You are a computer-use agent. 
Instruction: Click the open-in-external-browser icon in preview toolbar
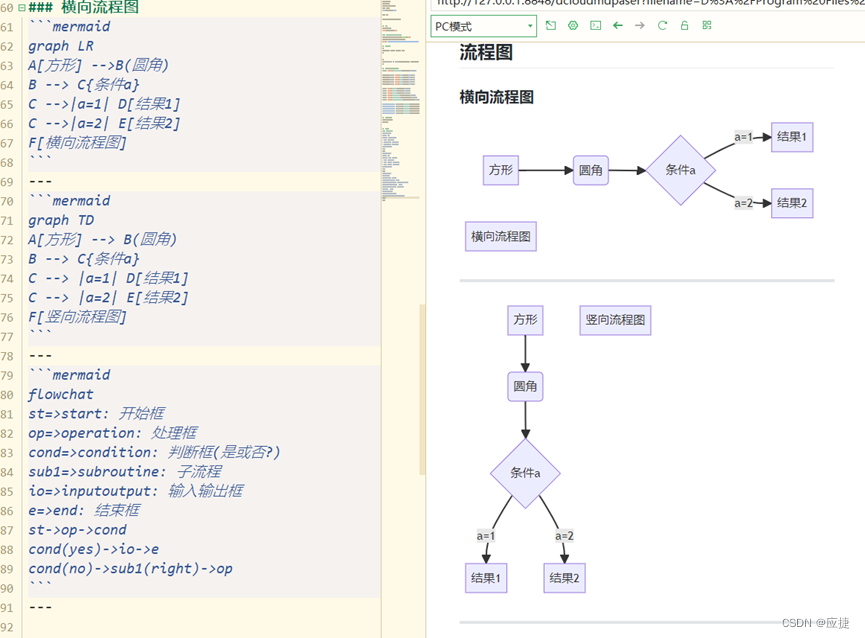pos(551,25)
